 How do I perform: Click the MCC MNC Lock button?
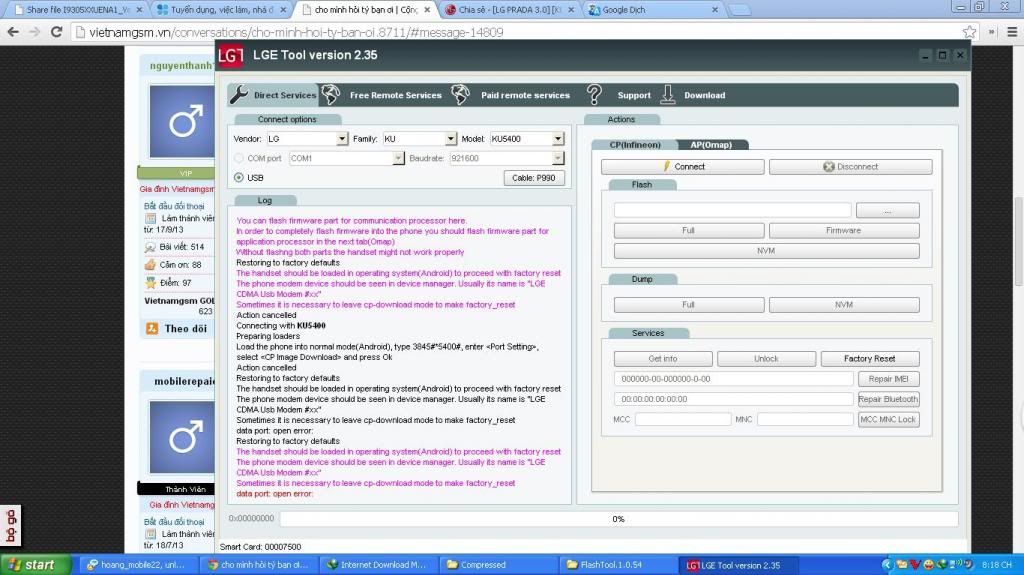(888, 419)
